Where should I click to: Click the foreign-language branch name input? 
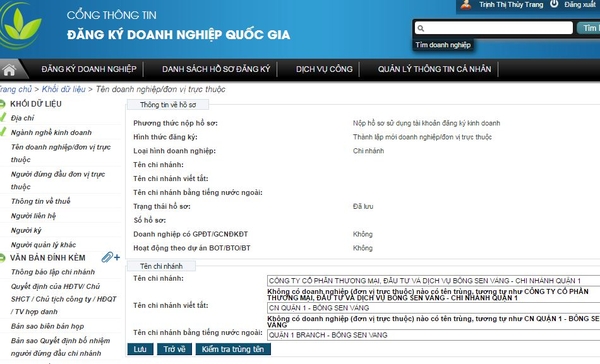tap(433, 335)
